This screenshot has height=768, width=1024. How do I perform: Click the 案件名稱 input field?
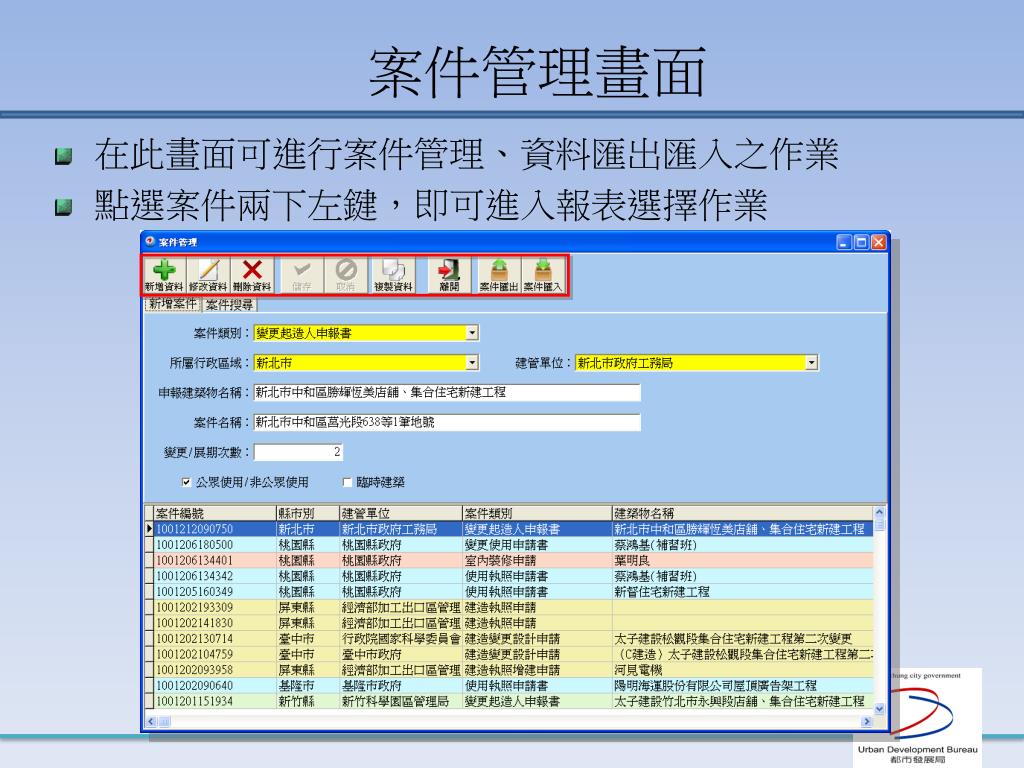447,423
